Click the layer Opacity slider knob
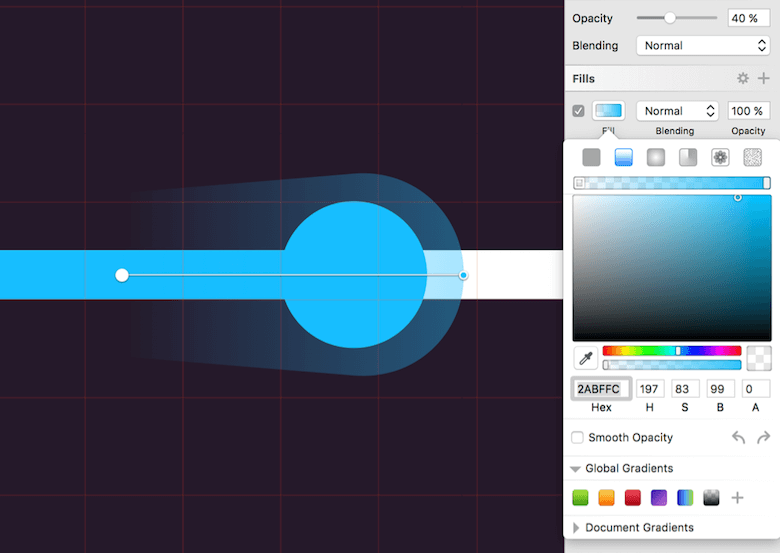Viewport: 780px width, 553px height. [x=670, y=18]
